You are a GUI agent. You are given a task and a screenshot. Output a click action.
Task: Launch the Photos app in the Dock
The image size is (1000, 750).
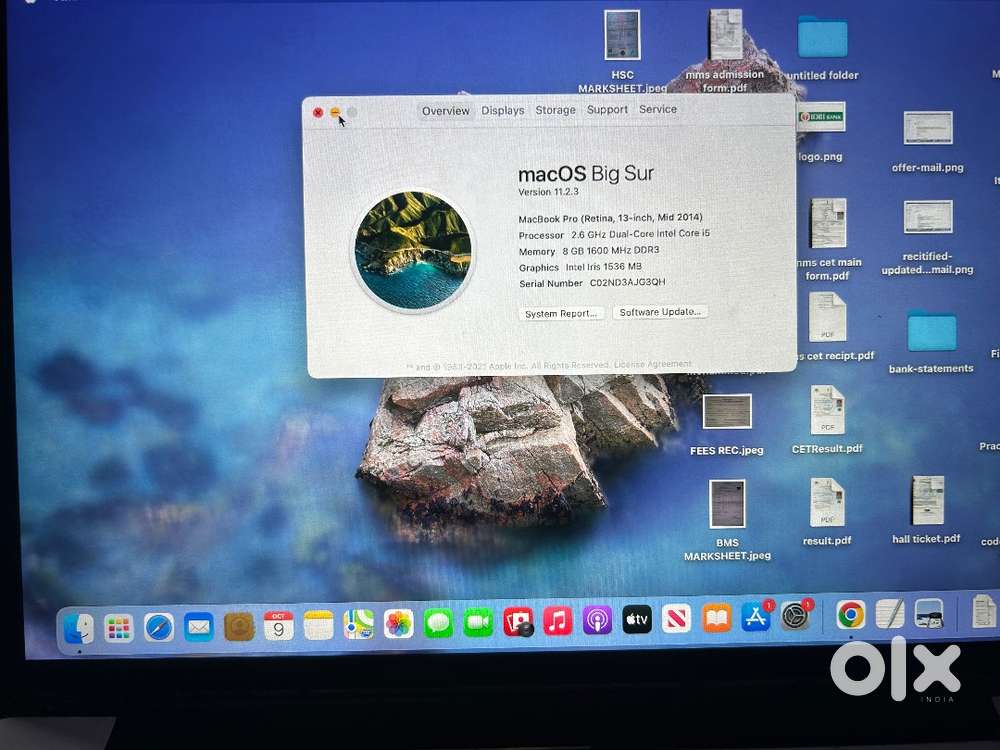coord(399,623)
